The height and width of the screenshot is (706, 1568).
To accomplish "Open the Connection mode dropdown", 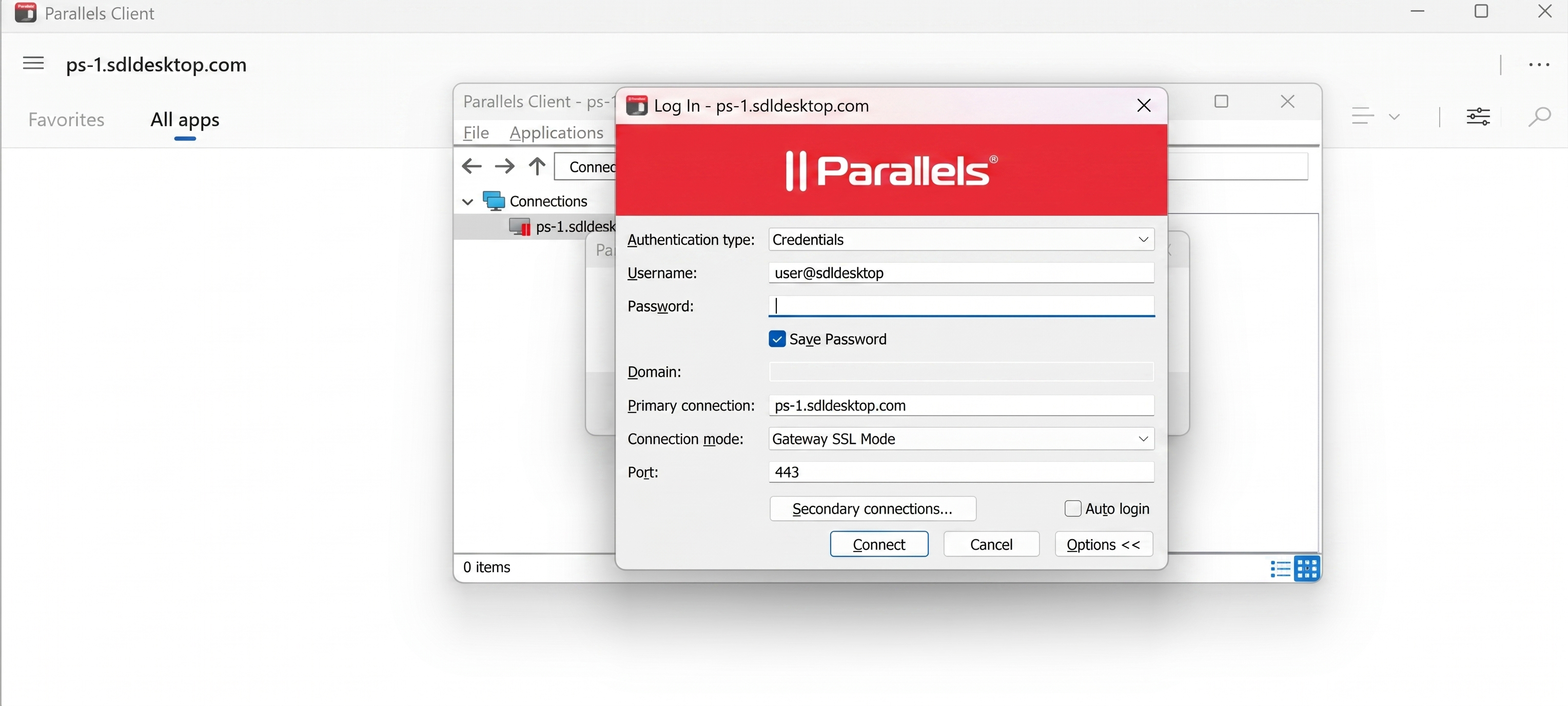I will [1143, 439].
